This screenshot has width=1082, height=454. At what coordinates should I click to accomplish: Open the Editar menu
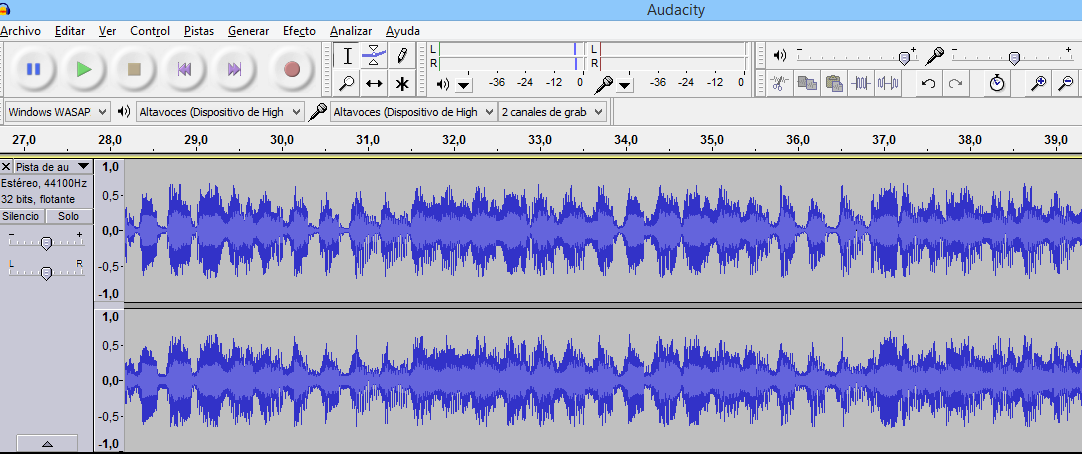(x=70, y=31)
